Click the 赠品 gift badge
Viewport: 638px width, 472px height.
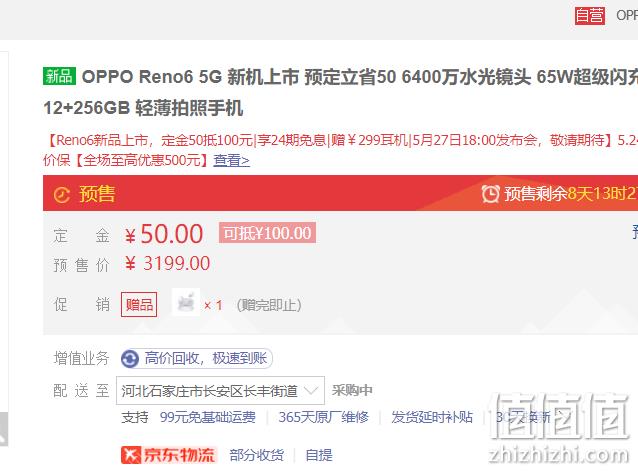(x=139, y=304)
